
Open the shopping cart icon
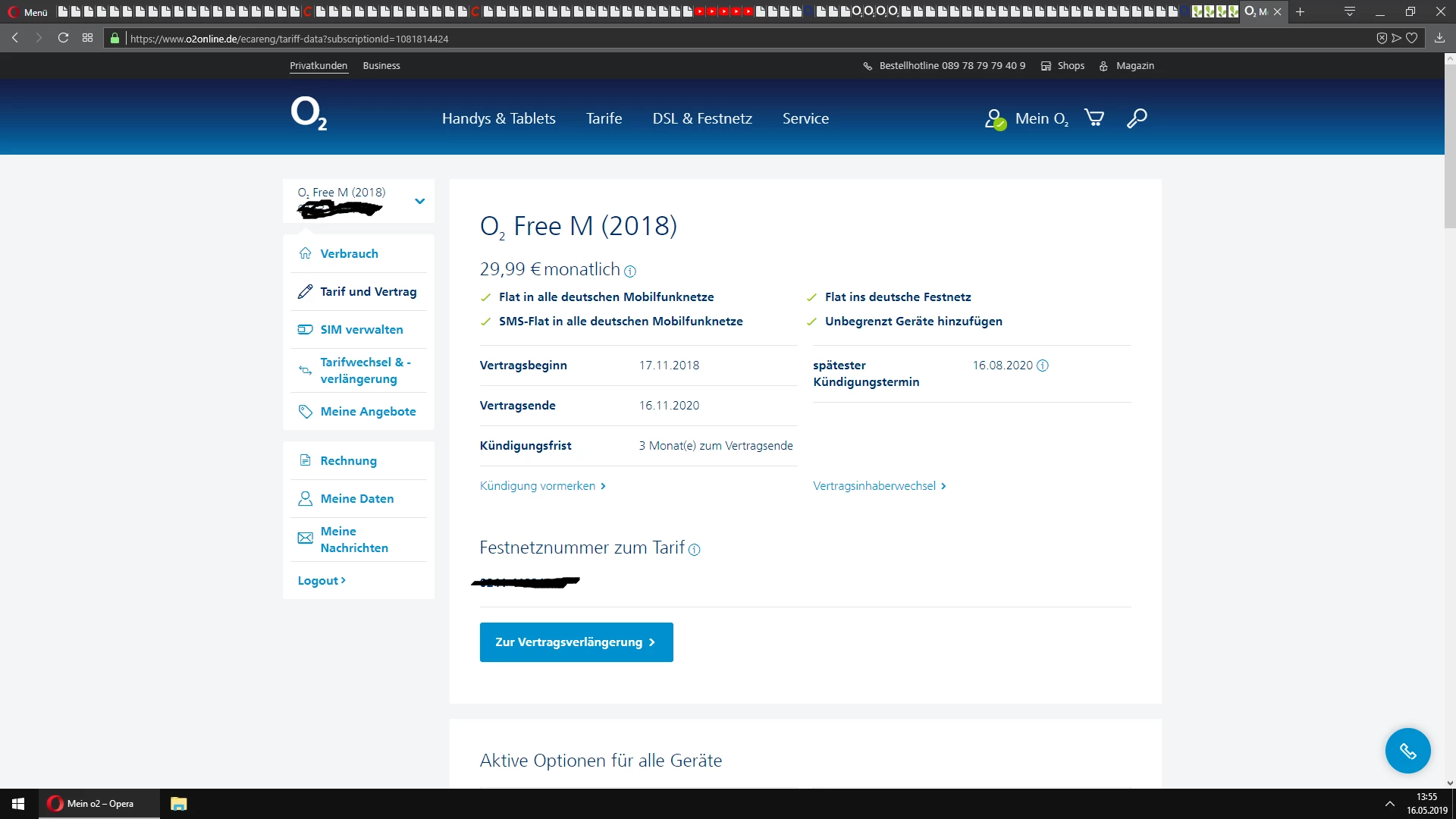[1094, 118]
